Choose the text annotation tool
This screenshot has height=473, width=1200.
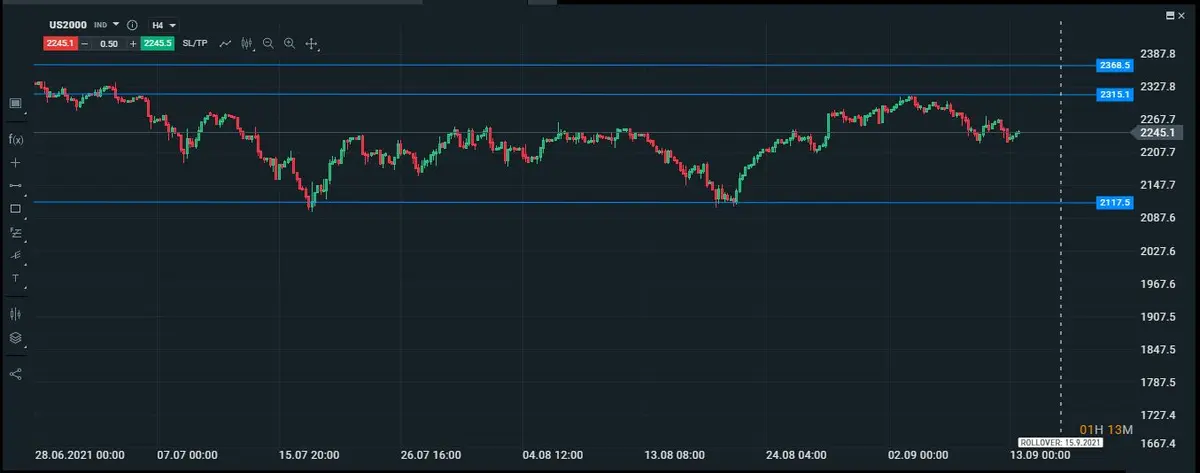coord(15,277)
